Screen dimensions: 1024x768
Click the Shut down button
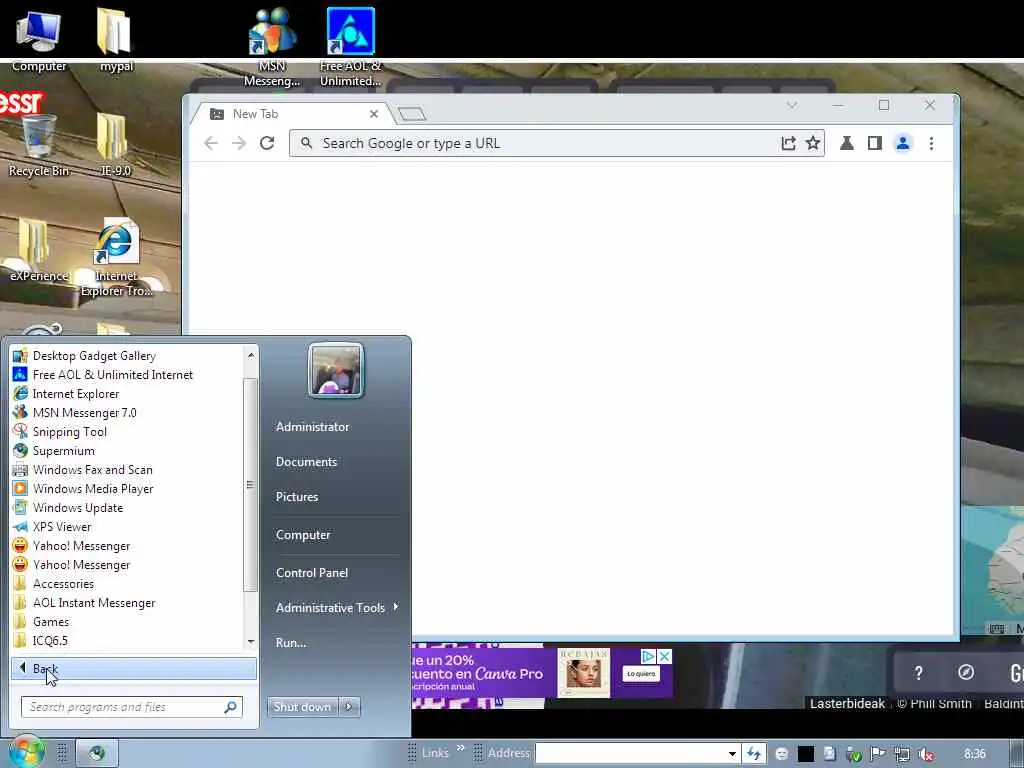[x=302, y=707]
